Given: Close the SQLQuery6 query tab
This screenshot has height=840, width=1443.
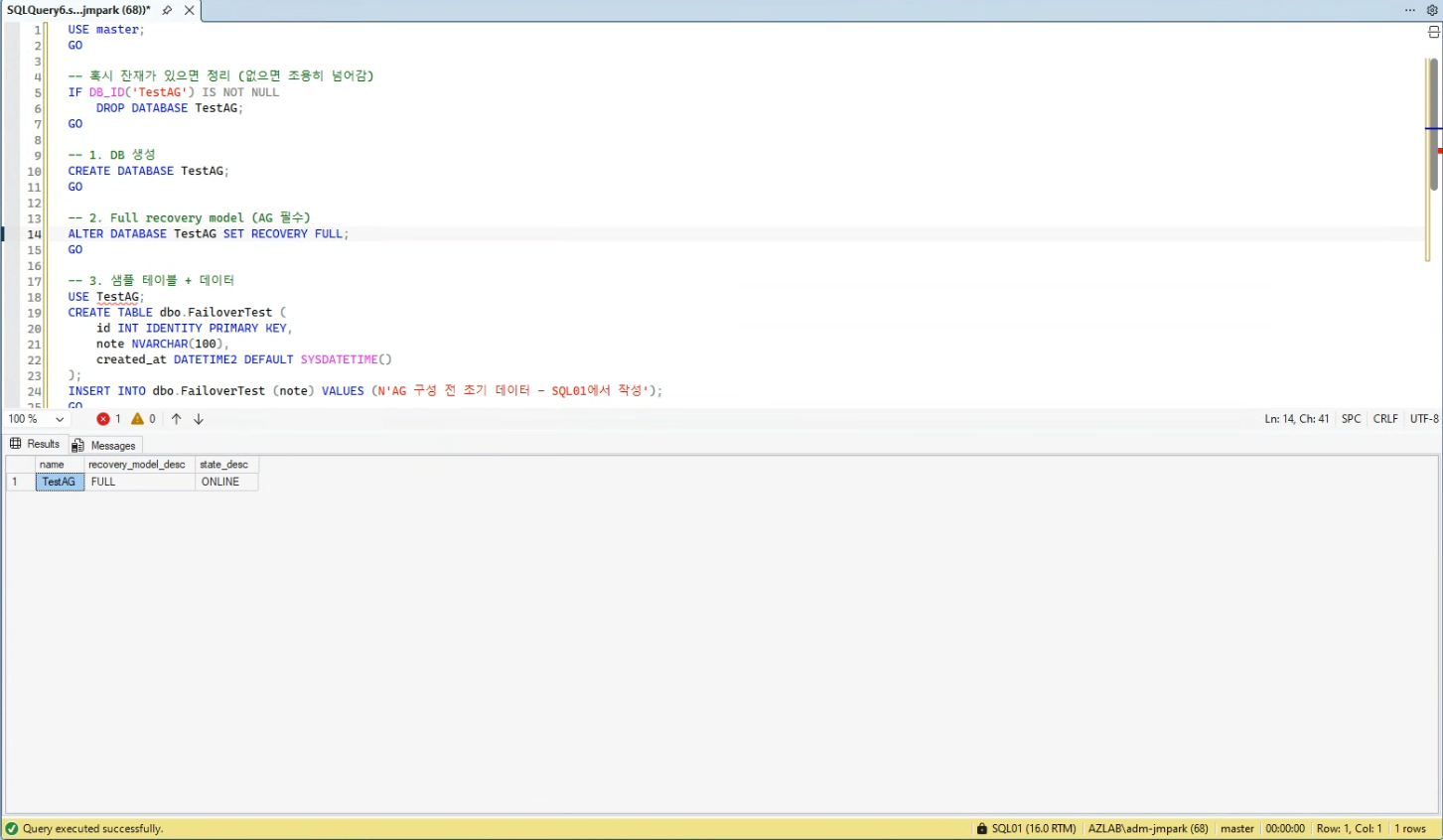Looking at the screenshot, I should click(x=189, y=10).
